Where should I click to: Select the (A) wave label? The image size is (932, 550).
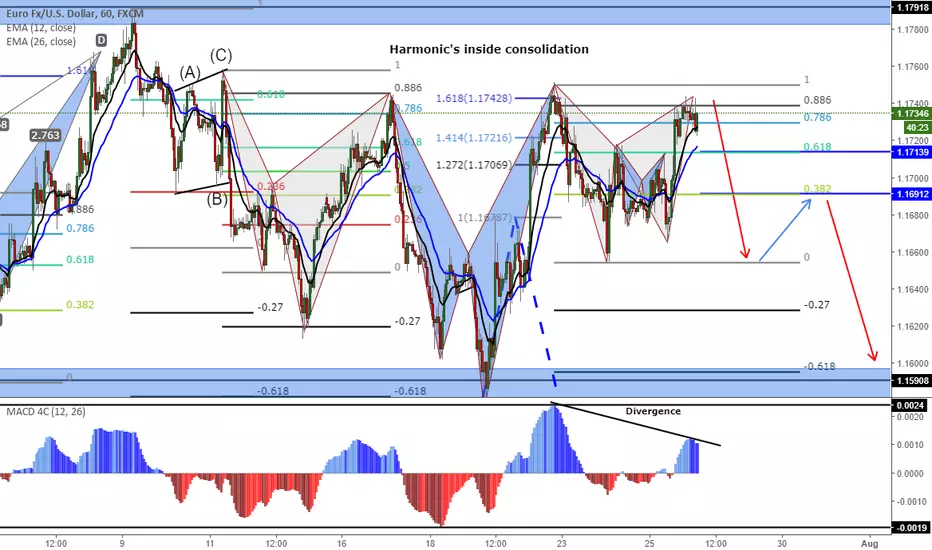tap(190, 73)
